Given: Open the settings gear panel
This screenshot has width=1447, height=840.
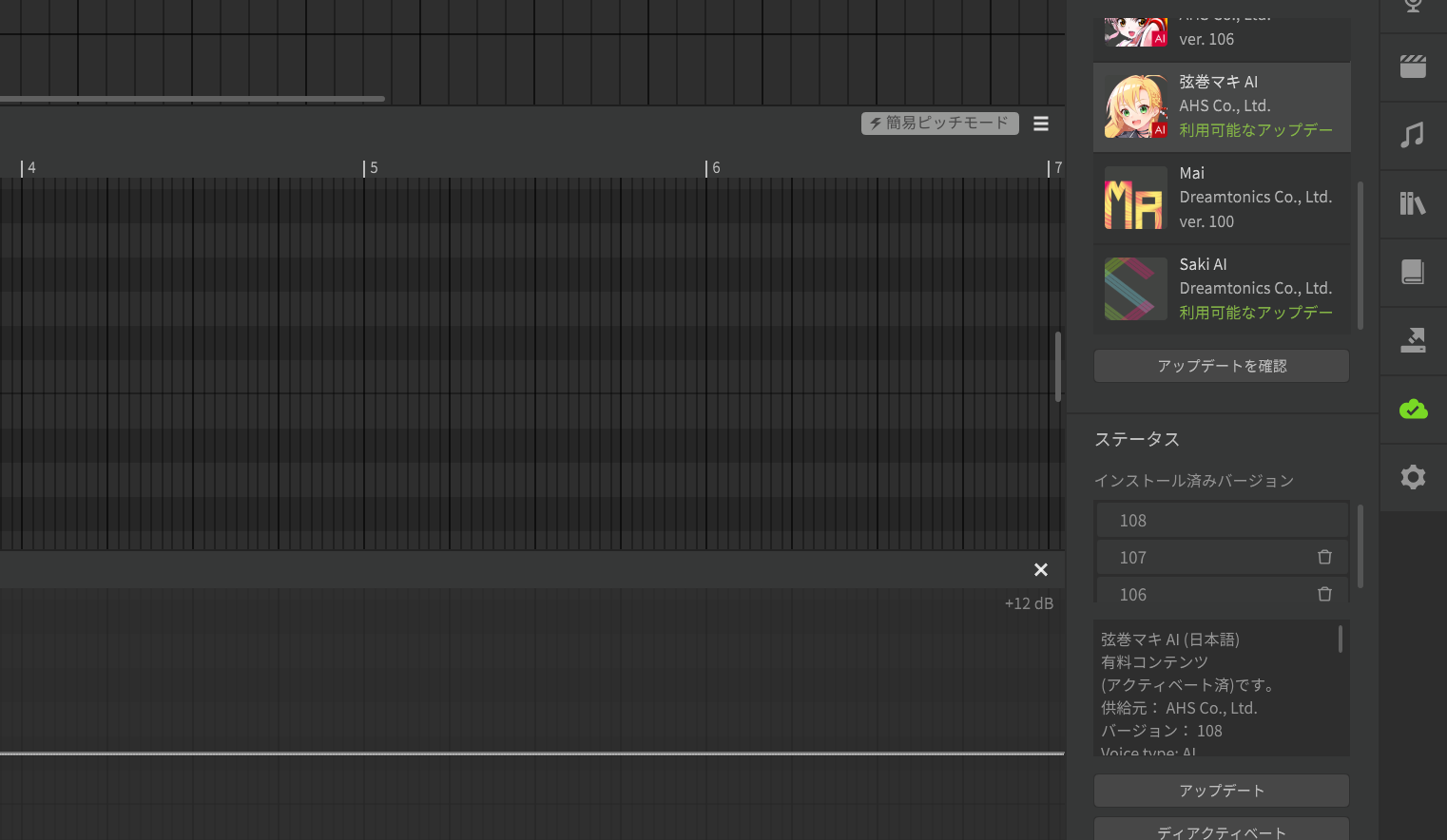Looking at the screenshot, I should coord(1413,477).
